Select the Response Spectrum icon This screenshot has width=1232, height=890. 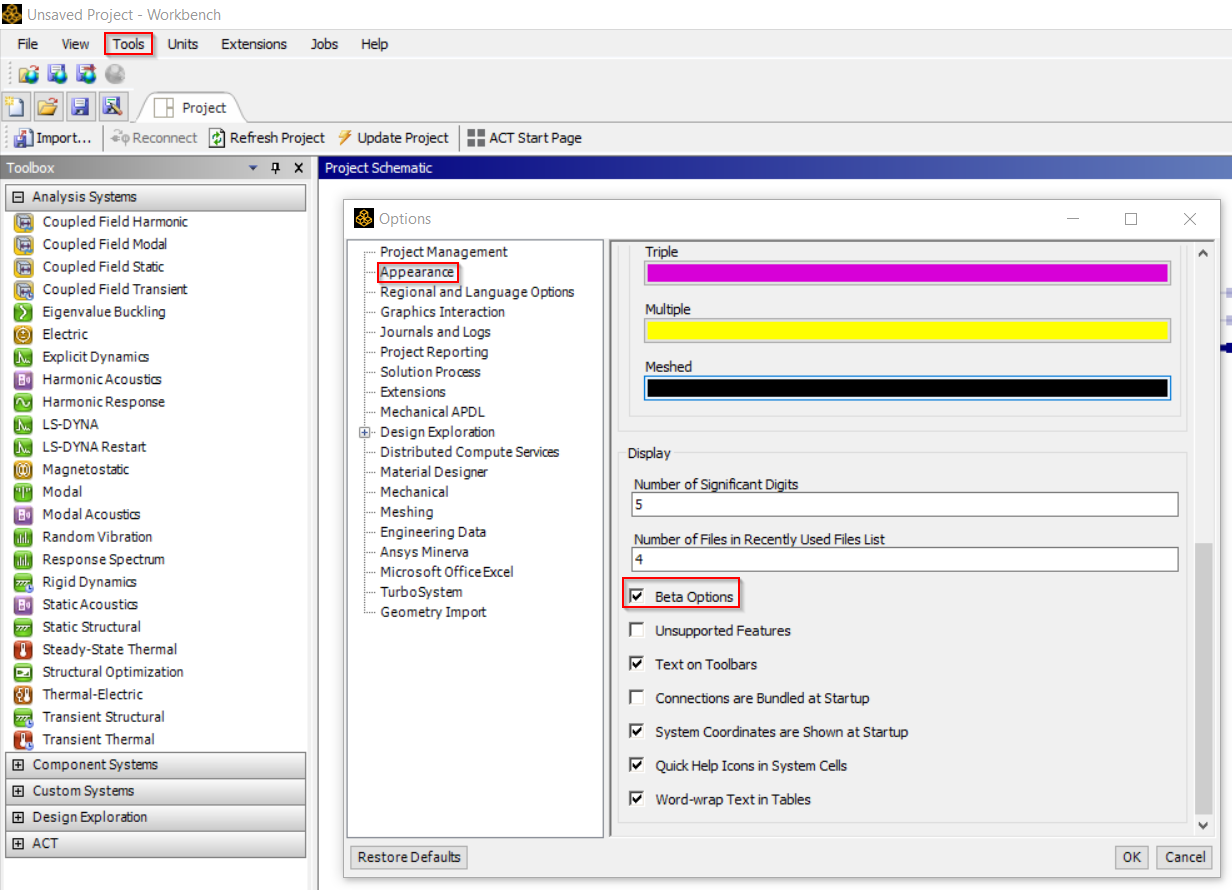(24, 559)
